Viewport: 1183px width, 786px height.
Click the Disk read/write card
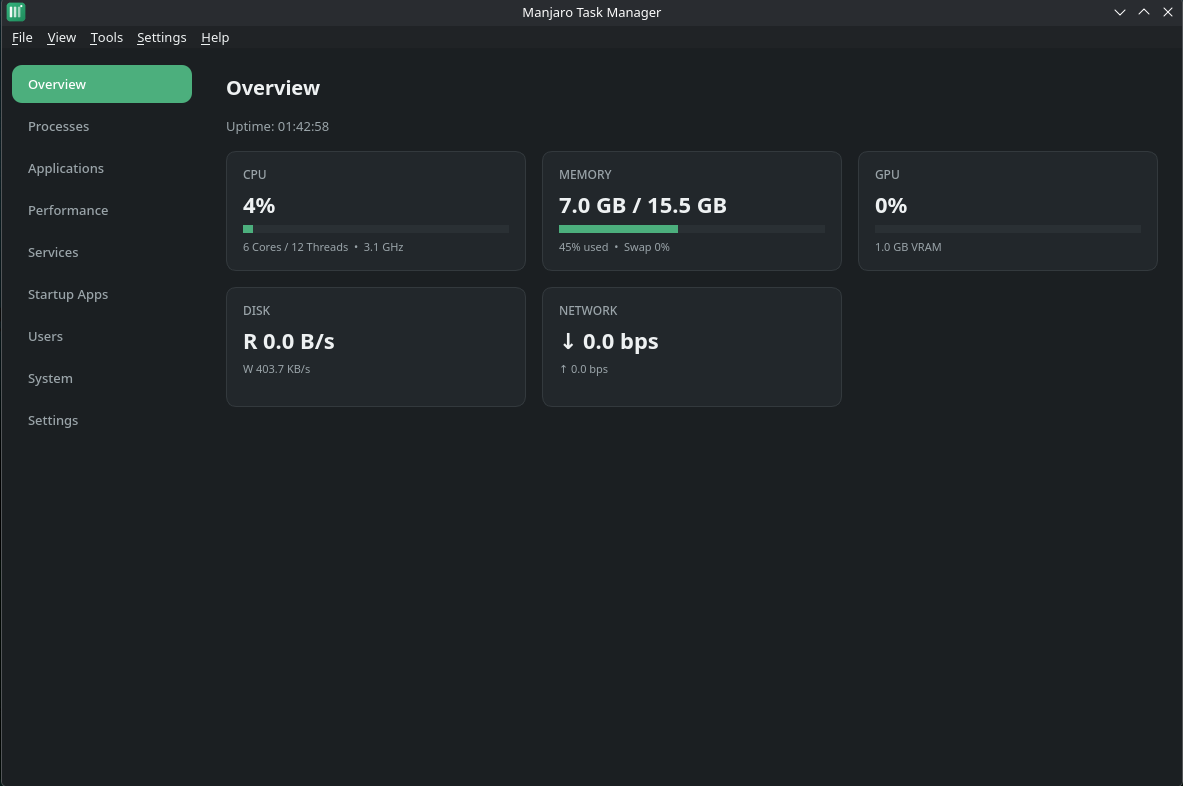click(x=376, y=347)
